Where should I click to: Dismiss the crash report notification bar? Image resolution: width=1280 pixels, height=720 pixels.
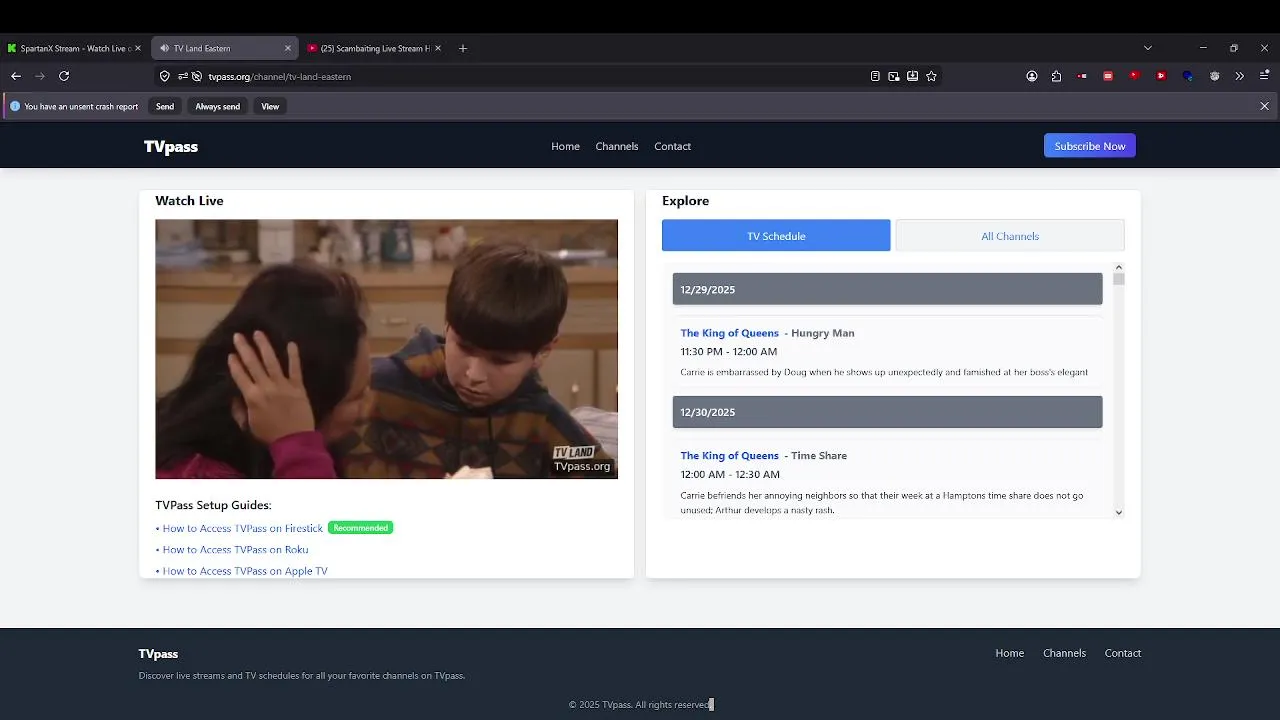(1265, 106)
